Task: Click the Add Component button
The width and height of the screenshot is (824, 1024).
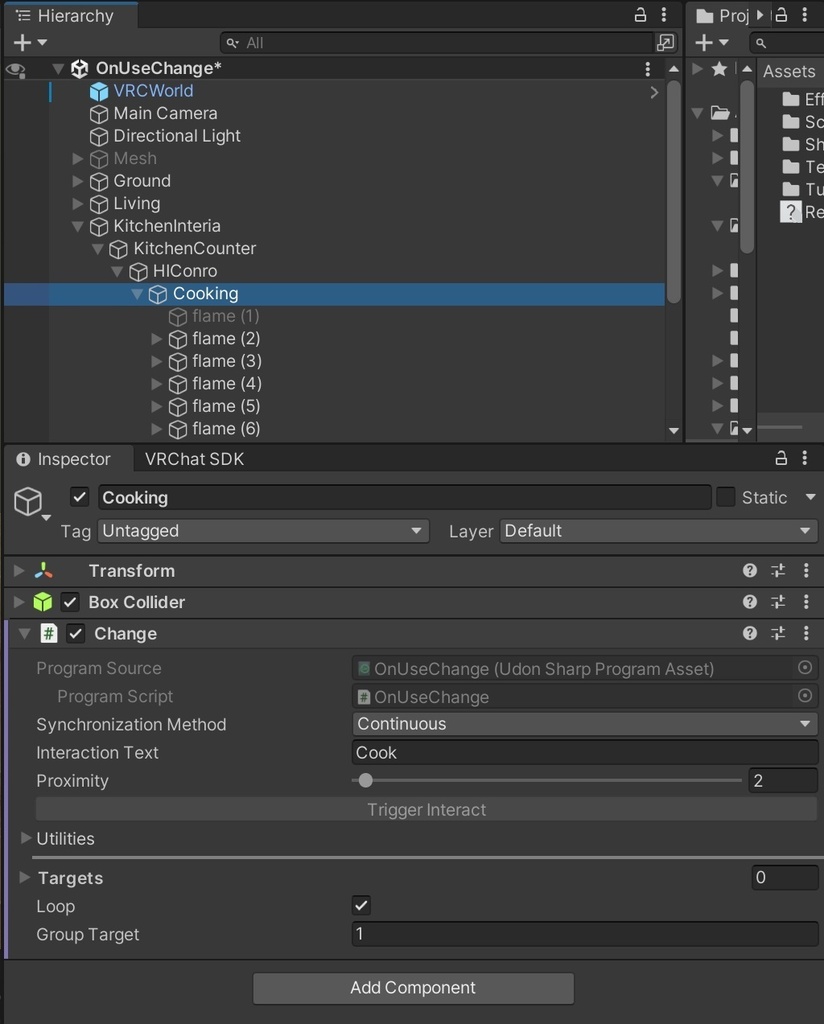Action: pyautogui.click(x=413, y=988)
